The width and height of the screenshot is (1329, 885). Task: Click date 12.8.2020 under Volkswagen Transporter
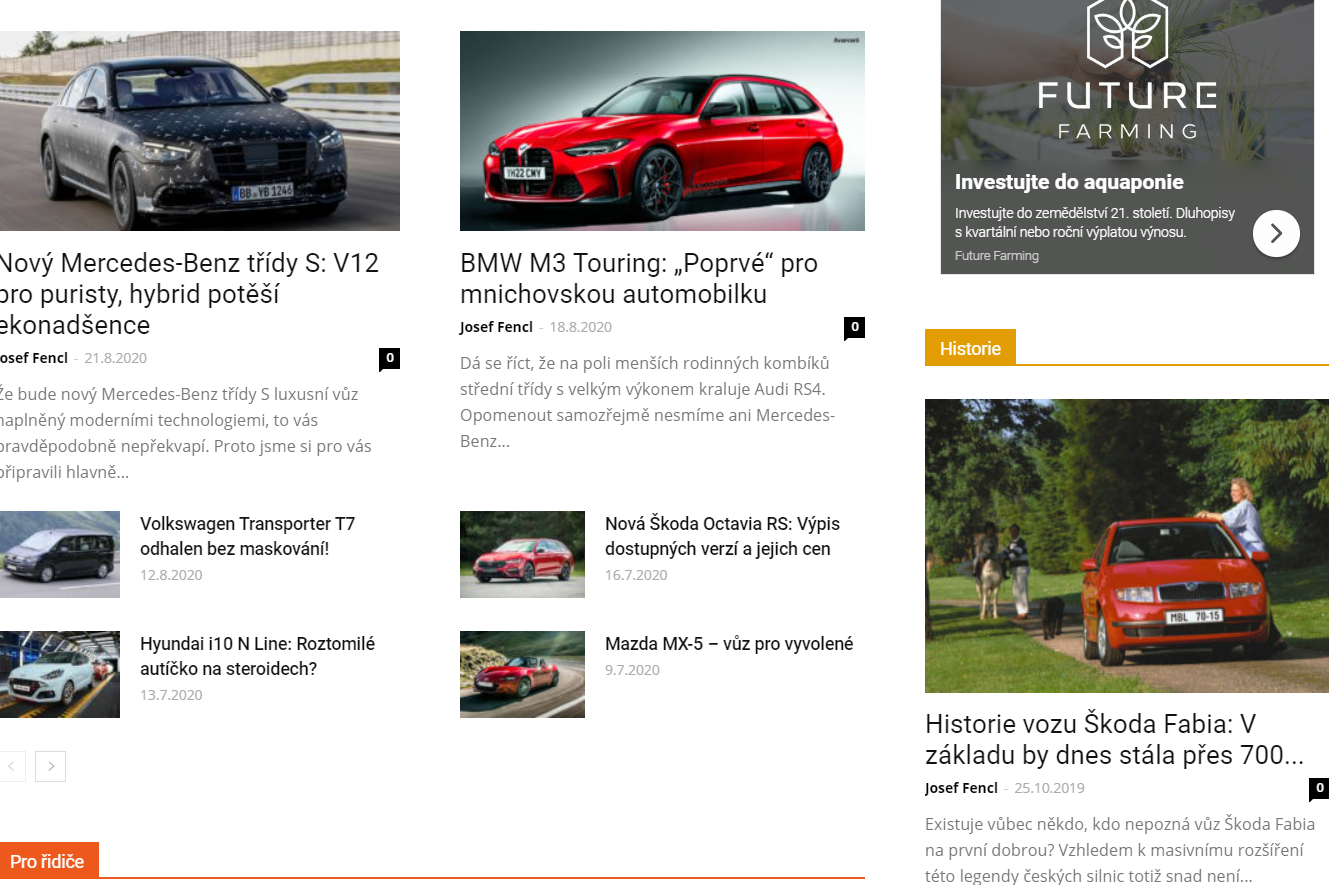coord(171,575)
